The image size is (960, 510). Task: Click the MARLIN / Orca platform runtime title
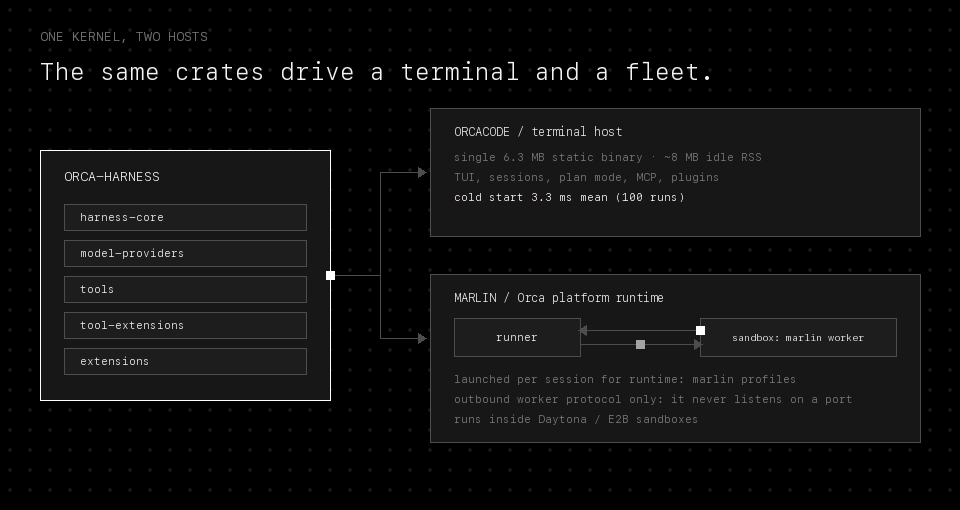click(559, 298)
